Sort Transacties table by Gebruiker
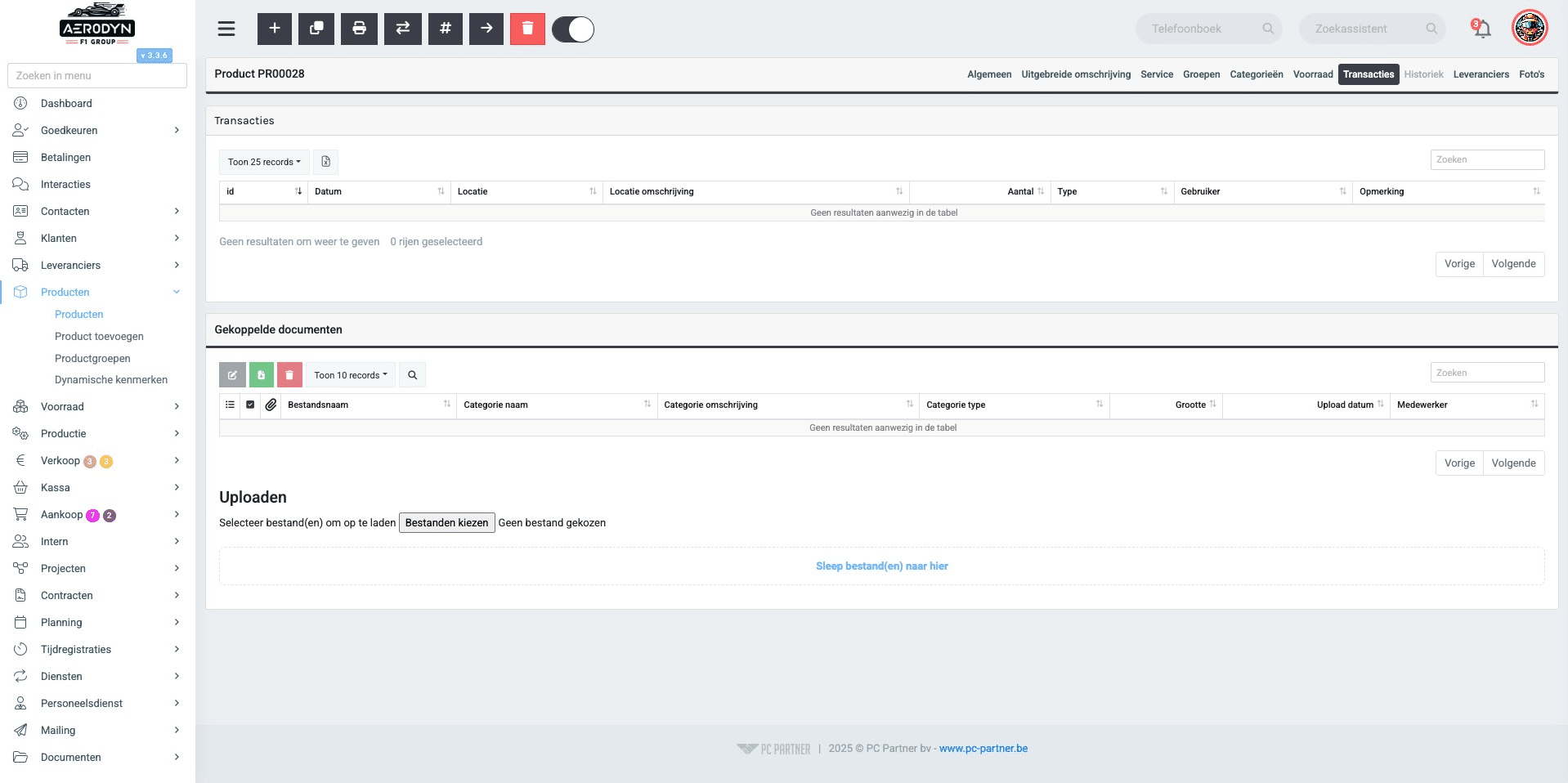Screen dimensions: 1568x783 tap(1263, 191)
